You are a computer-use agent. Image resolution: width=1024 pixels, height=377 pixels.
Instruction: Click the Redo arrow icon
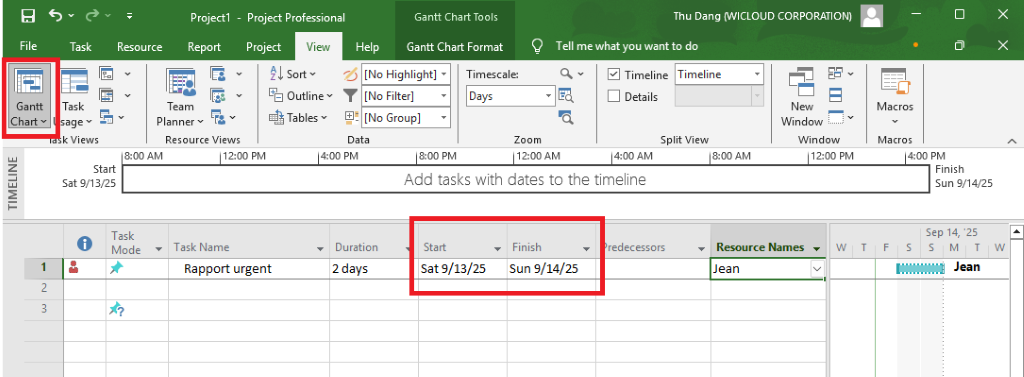[x=91, y=16]
